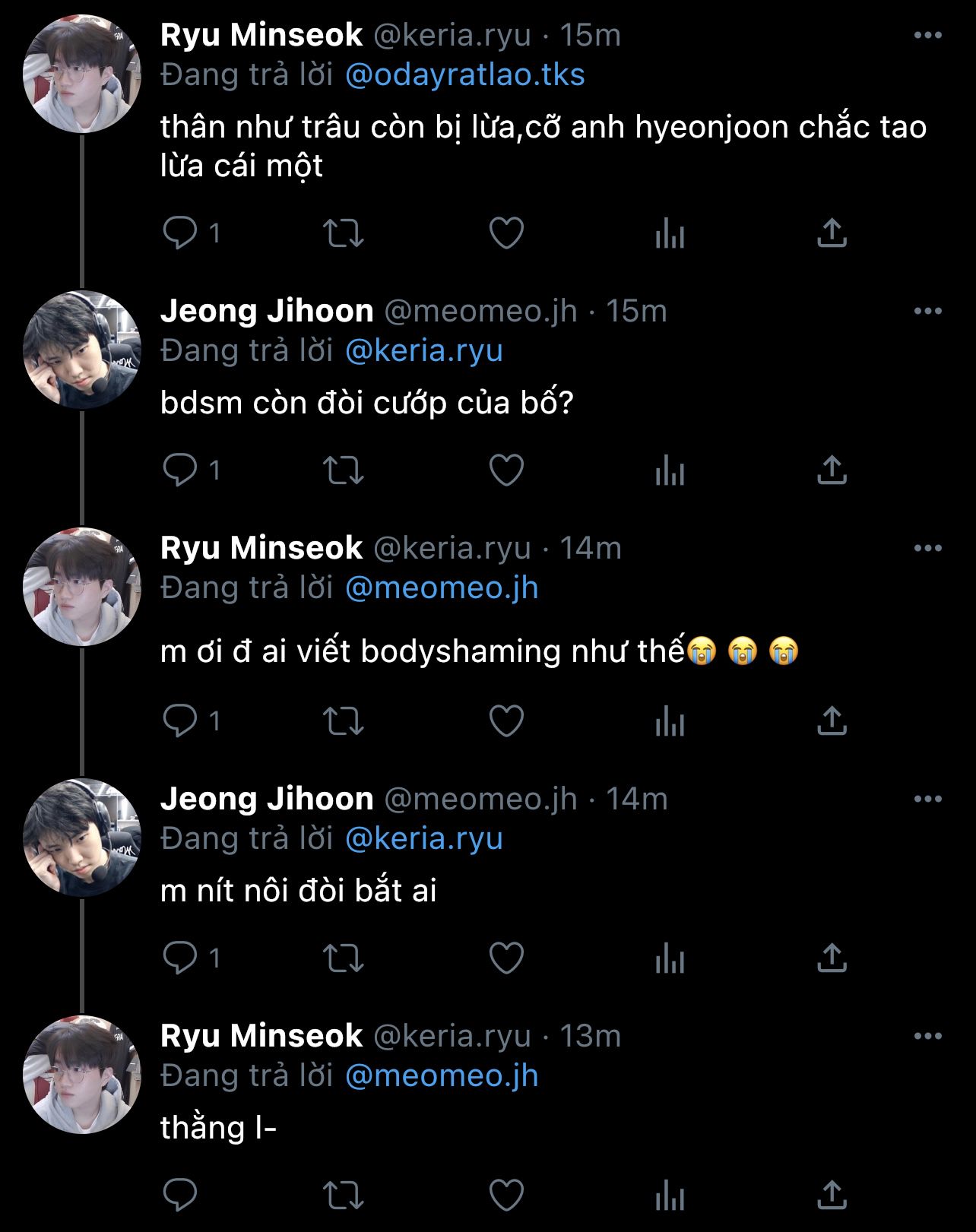976x1232 pixels.
Task: Like the 'm nít nôi đòi bắt ai' tweet
Action: pos(506,958)
